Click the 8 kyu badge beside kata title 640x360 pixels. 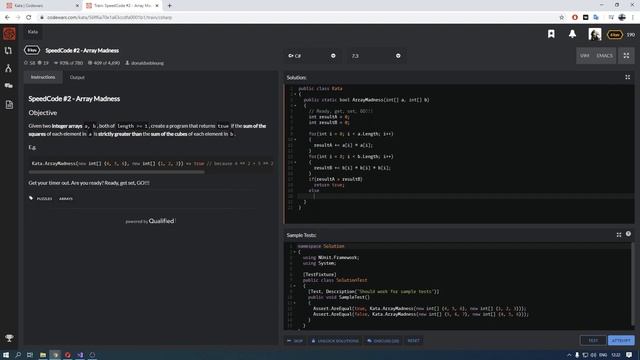pyautogui.click(x=32, y=50)
